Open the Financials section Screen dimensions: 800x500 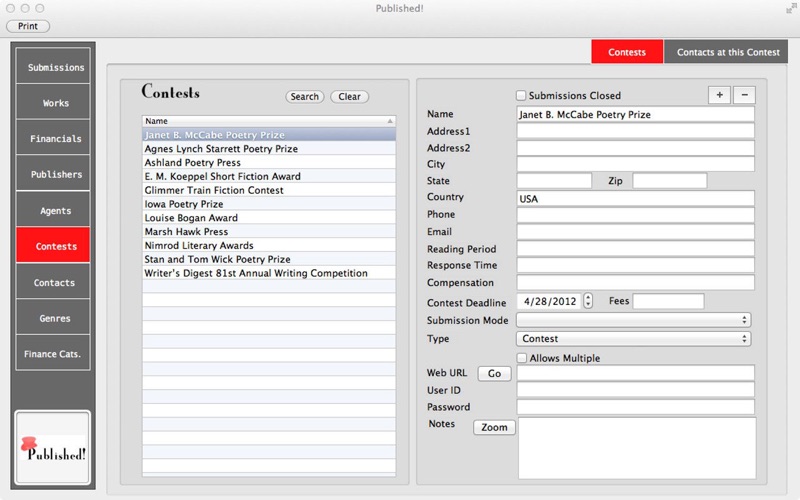53,138
